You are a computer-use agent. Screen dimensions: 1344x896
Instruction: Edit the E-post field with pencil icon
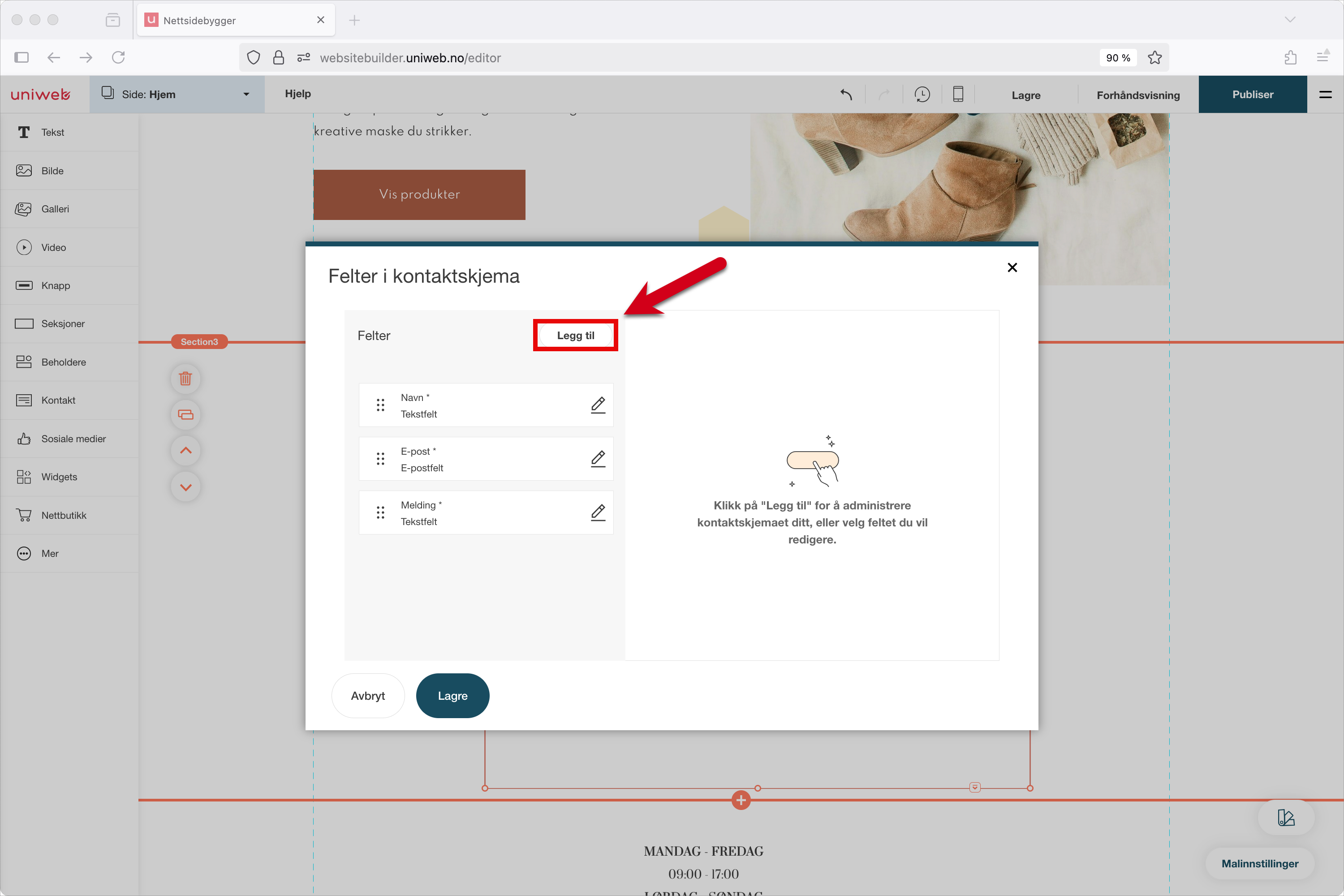598,459
